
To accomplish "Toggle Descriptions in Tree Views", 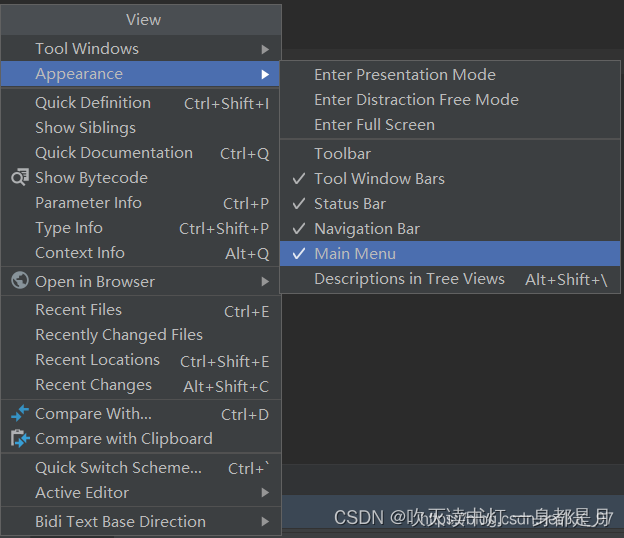I will [x=450, y=279].
